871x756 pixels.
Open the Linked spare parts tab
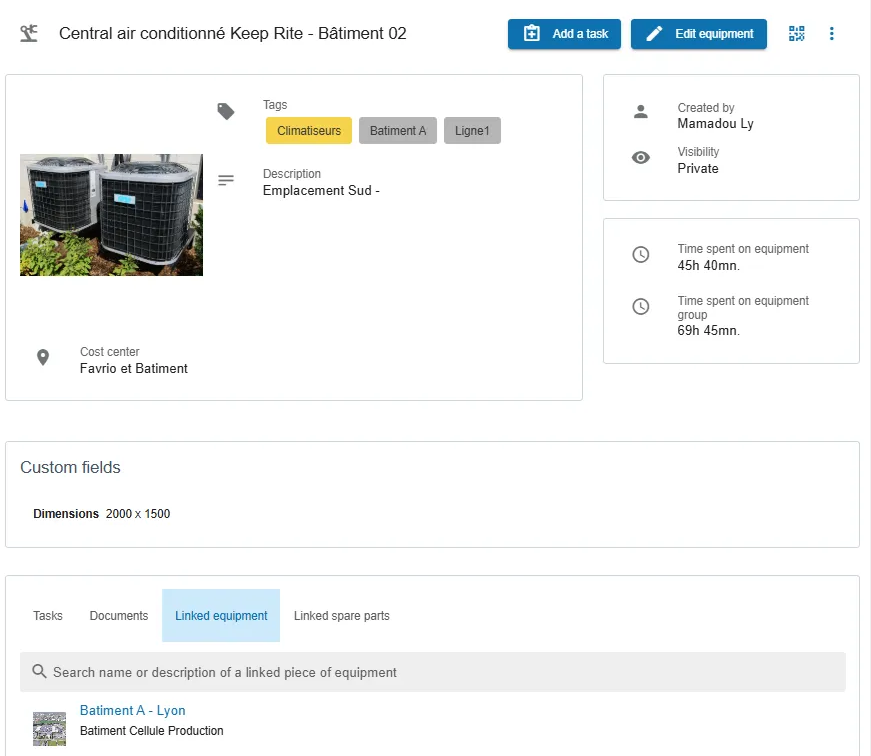(x=342, y=615)
